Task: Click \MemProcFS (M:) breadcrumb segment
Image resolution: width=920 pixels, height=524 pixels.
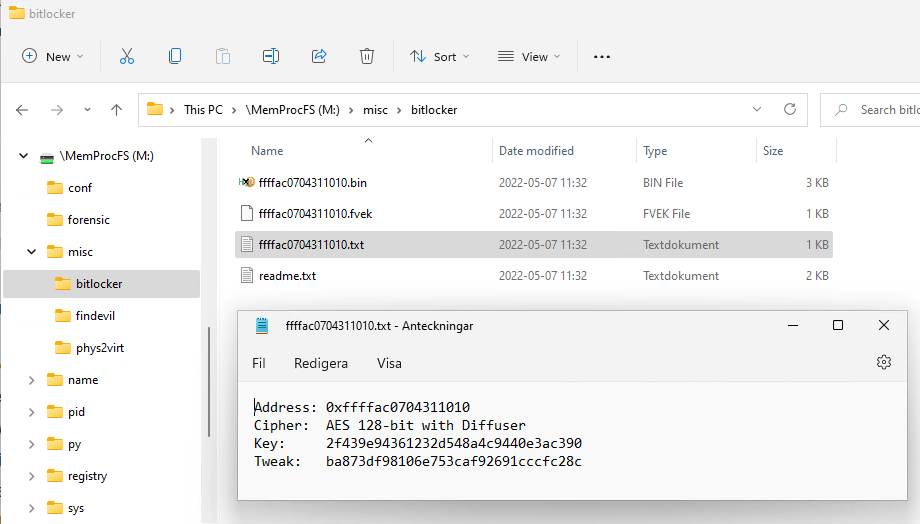Action: click(x=293, y=110)
